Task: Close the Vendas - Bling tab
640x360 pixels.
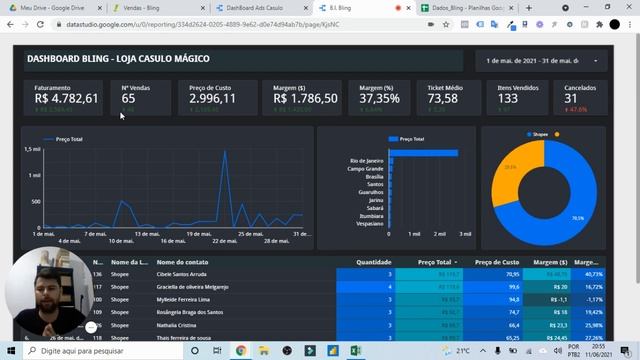Action: coord(203,8)
